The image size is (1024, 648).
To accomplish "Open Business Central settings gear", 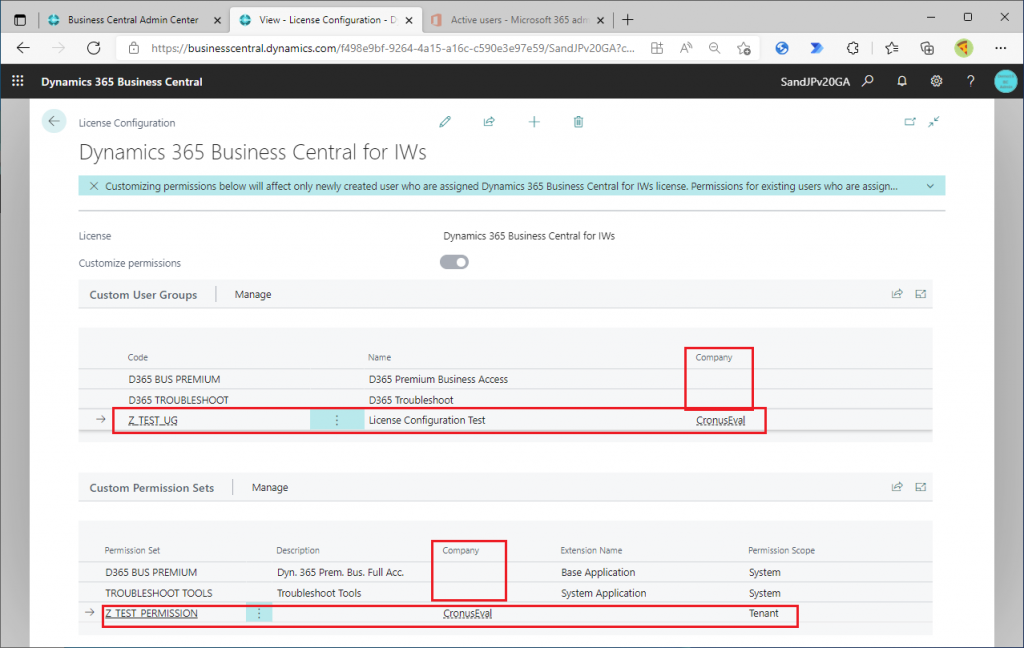I will point(936,81).
